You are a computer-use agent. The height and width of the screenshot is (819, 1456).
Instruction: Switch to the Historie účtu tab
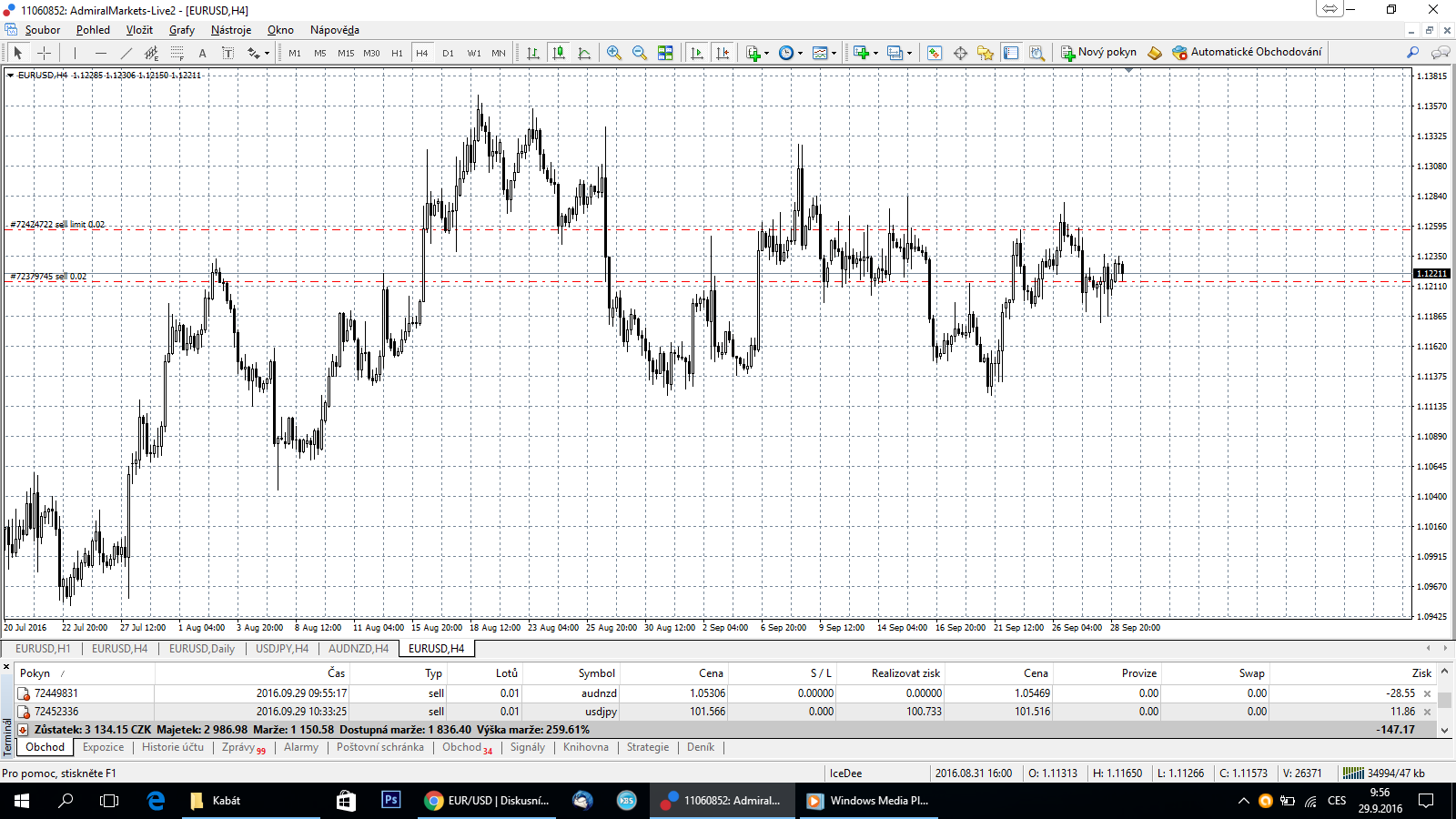pyautogui.click(x=173, y=747)
